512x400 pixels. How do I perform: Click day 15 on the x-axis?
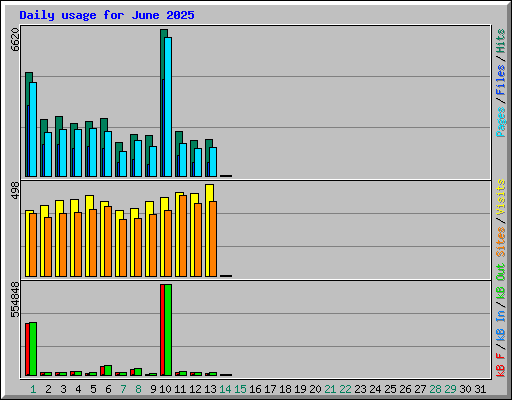coord(240,389)
